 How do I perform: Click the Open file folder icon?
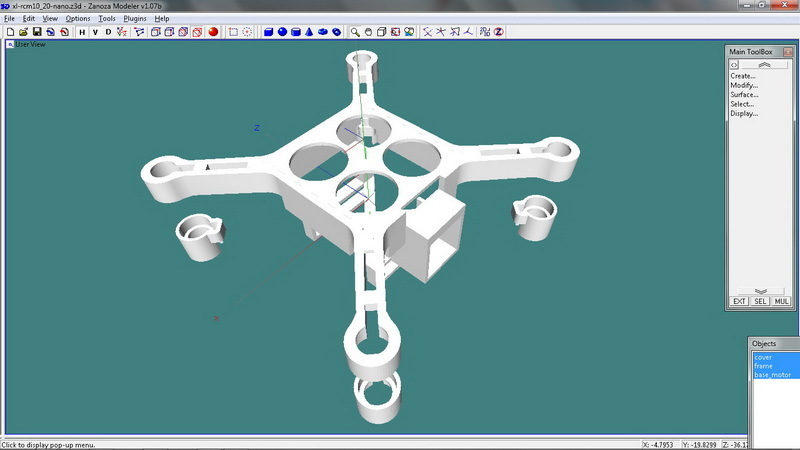coord(22,32)
